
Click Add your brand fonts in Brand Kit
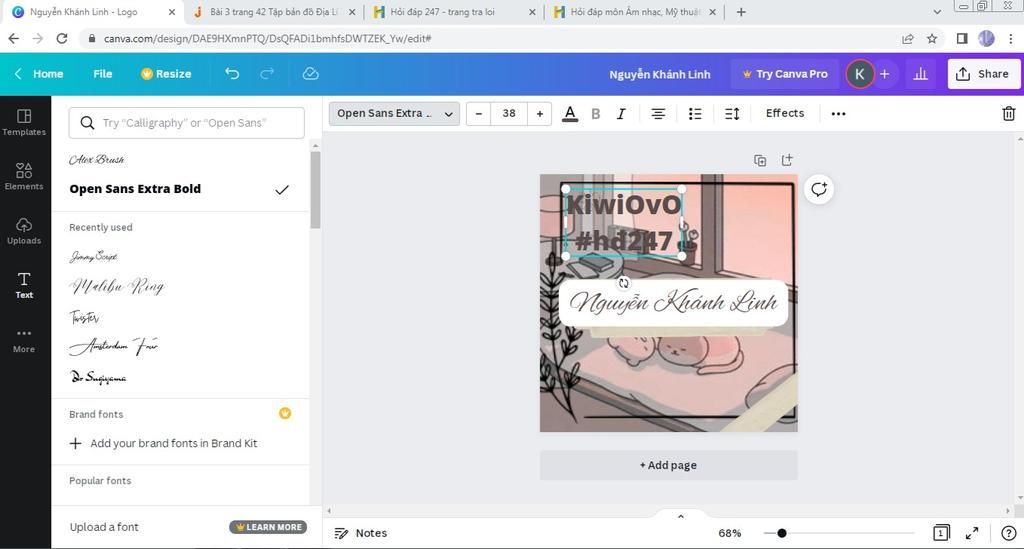click(163, 443)
